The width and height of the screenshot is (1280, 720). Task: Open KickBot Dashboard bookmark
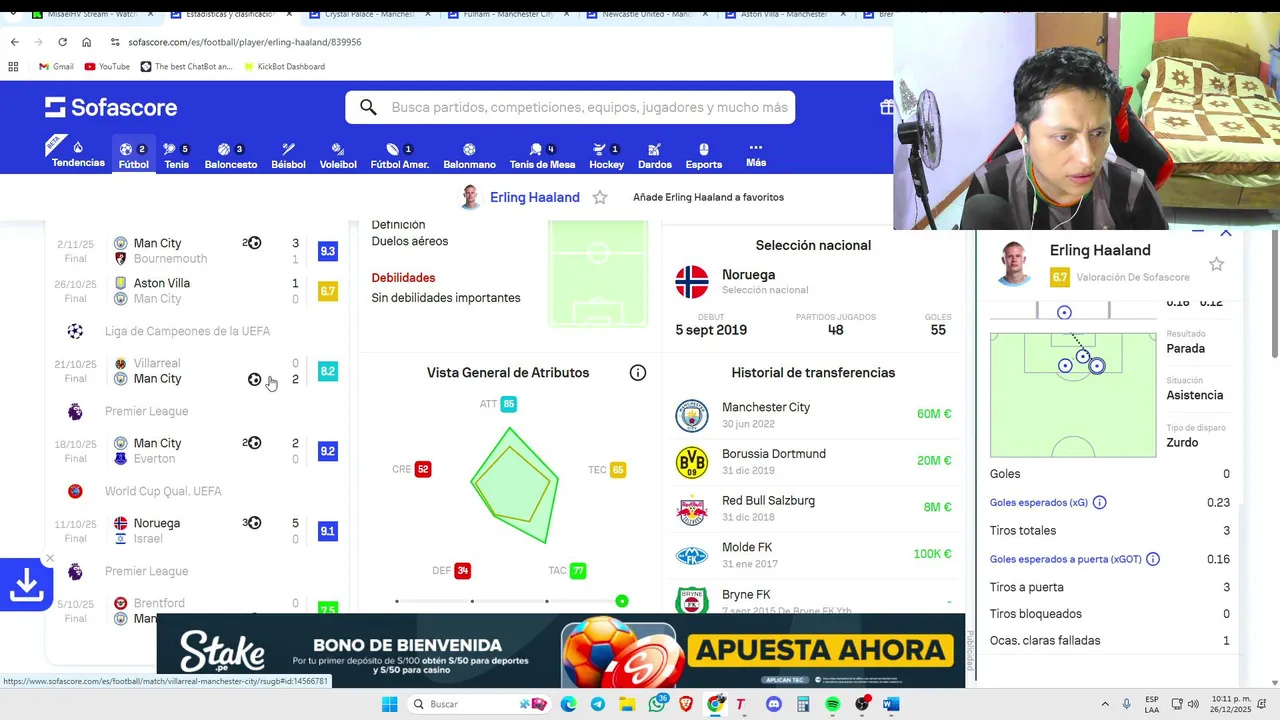tap(283, 66)
